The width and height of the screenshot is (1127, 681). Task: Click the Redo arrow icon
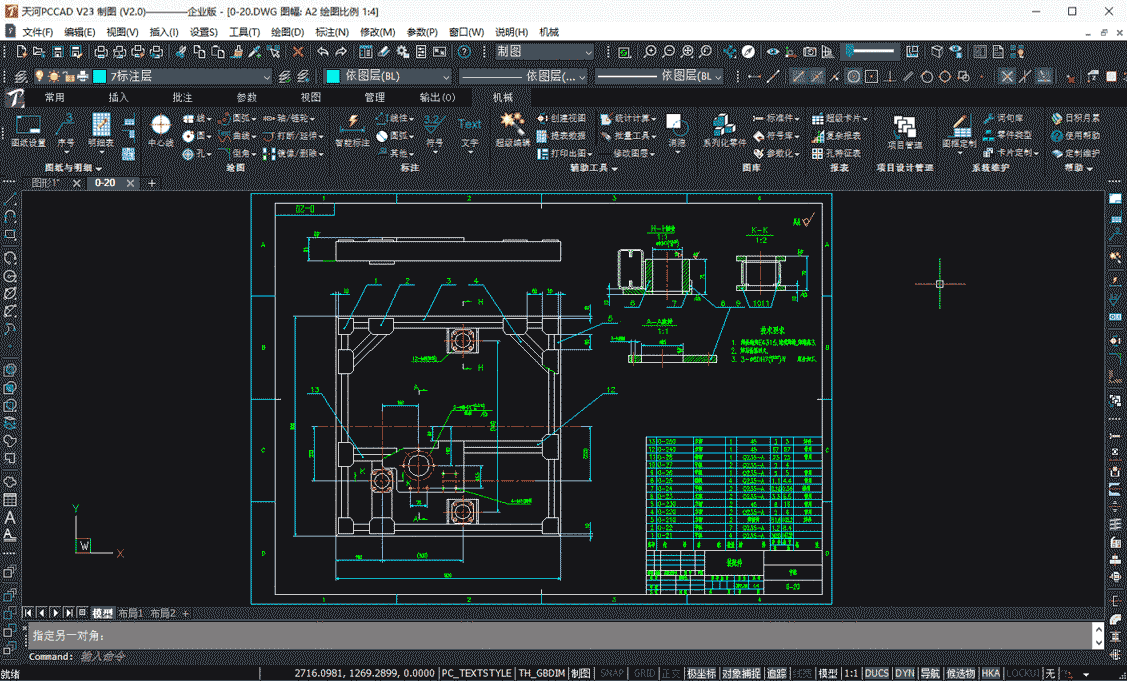341,52
